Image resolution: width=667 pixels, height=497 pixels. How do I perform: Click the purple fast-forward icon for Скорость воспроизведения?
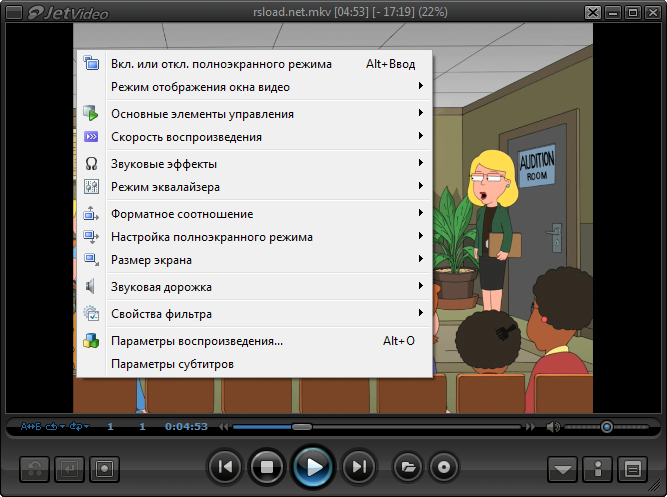pyautogui.click(x=91, y=137)
